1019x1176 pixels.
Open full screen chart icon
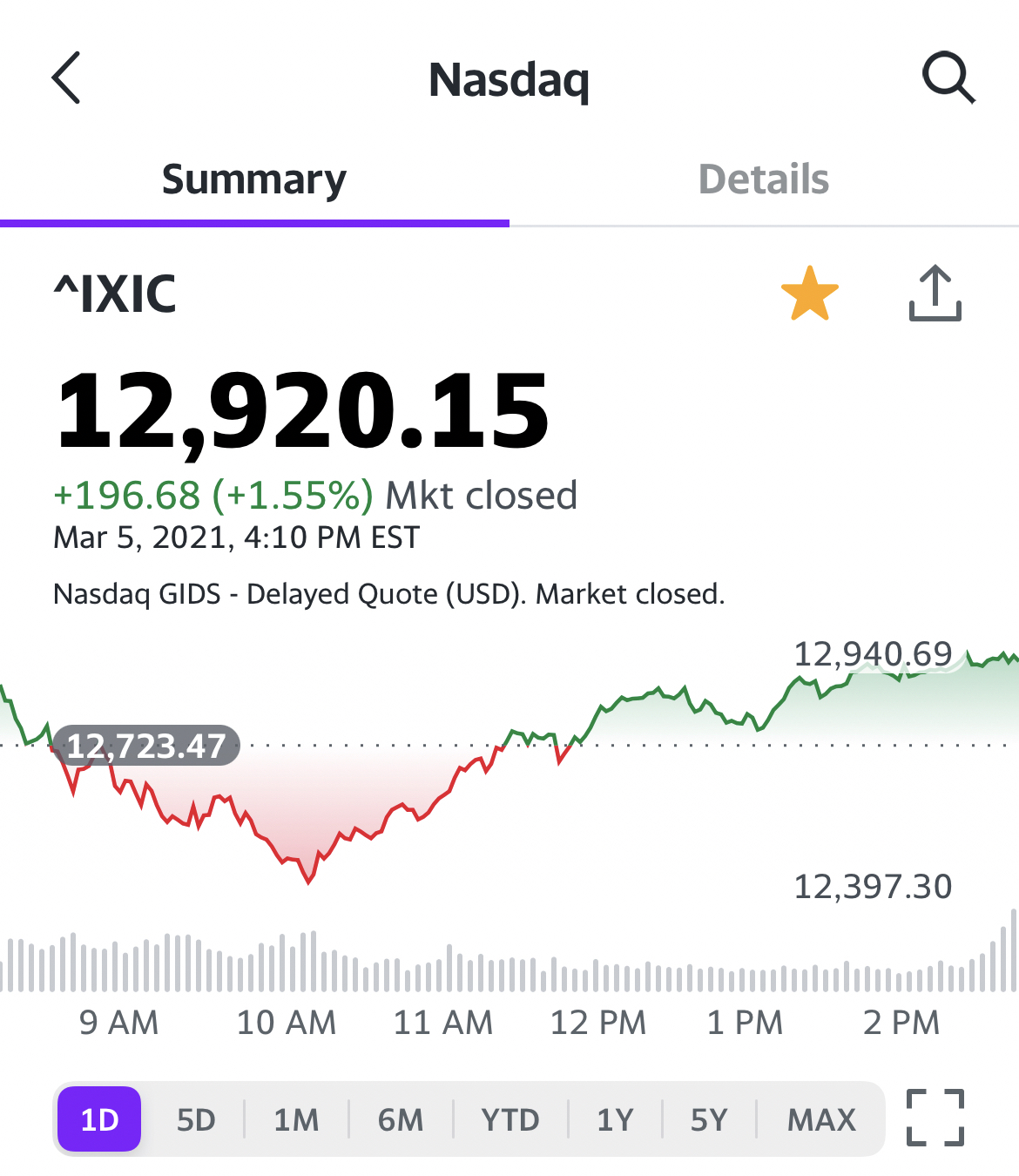[x=935, y=1118]
